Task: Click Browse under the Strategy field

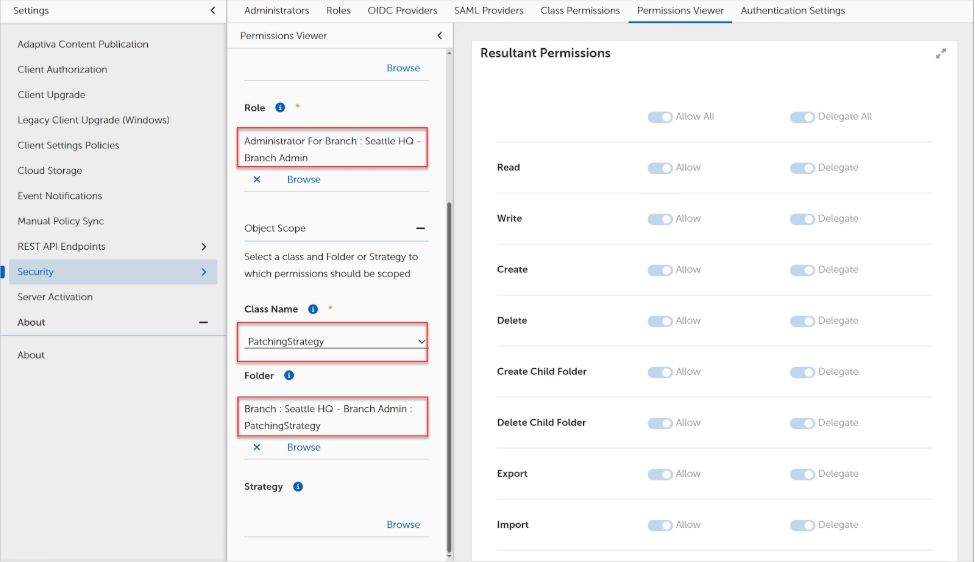Action: click(403, 525)
